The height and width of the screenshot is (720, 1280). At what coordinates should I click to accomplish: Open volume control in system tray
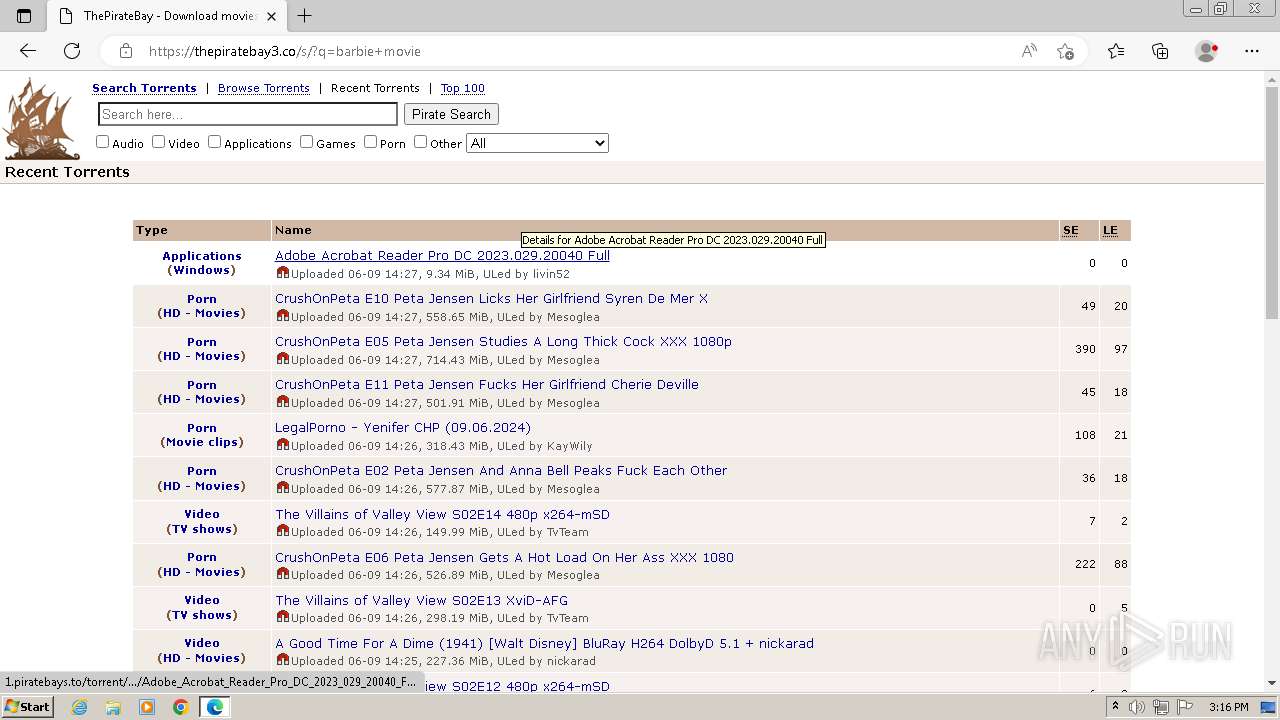click(x=1137, y=707)
